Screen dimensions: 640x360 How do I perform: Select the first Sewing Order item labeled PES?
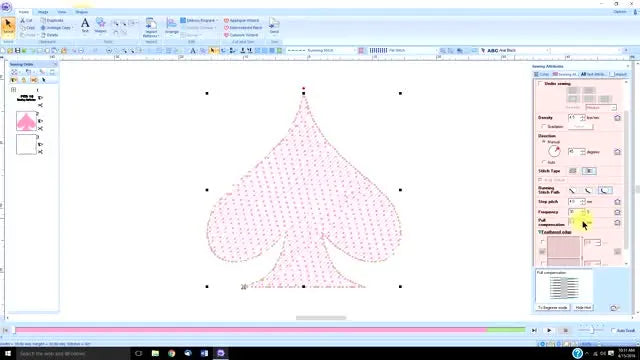point(26,98)
